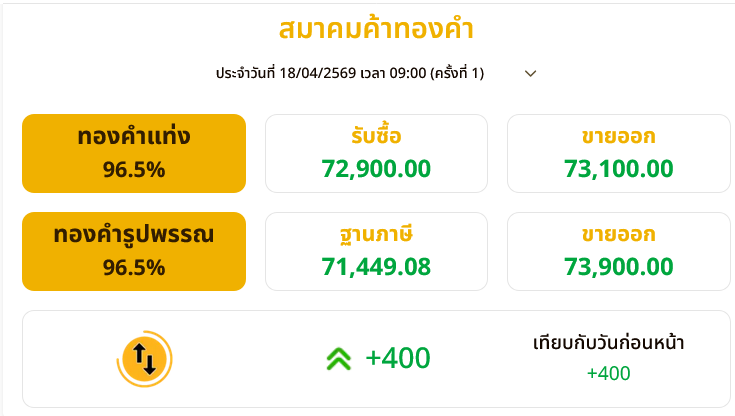Select the ทองคำแท่ง gold bar label
Screen dimensions: 735x416
click(x=134, y=137)
